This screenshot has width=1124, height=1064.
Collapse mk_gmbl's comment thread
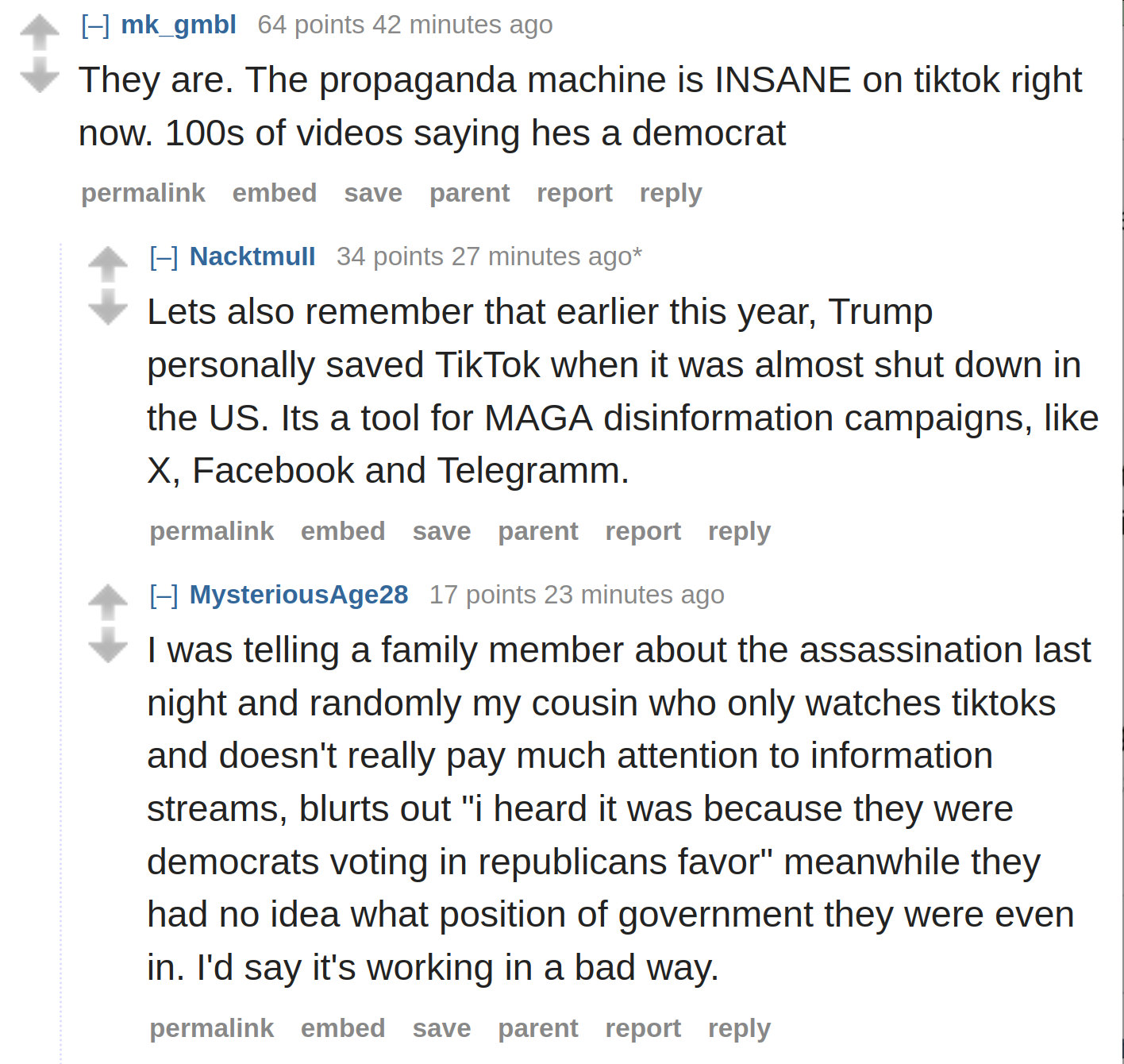click(95, 25)
